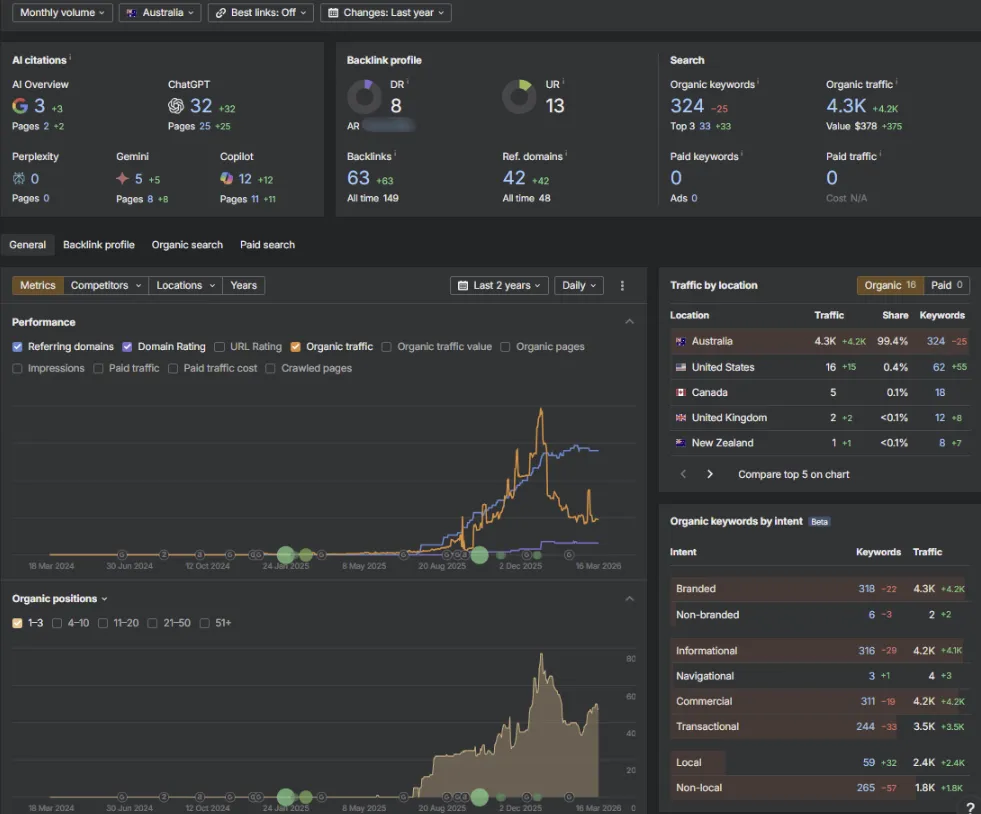Click the Perplexity logo icon
This screenshot has height=814, width=981.
point(19,179)
